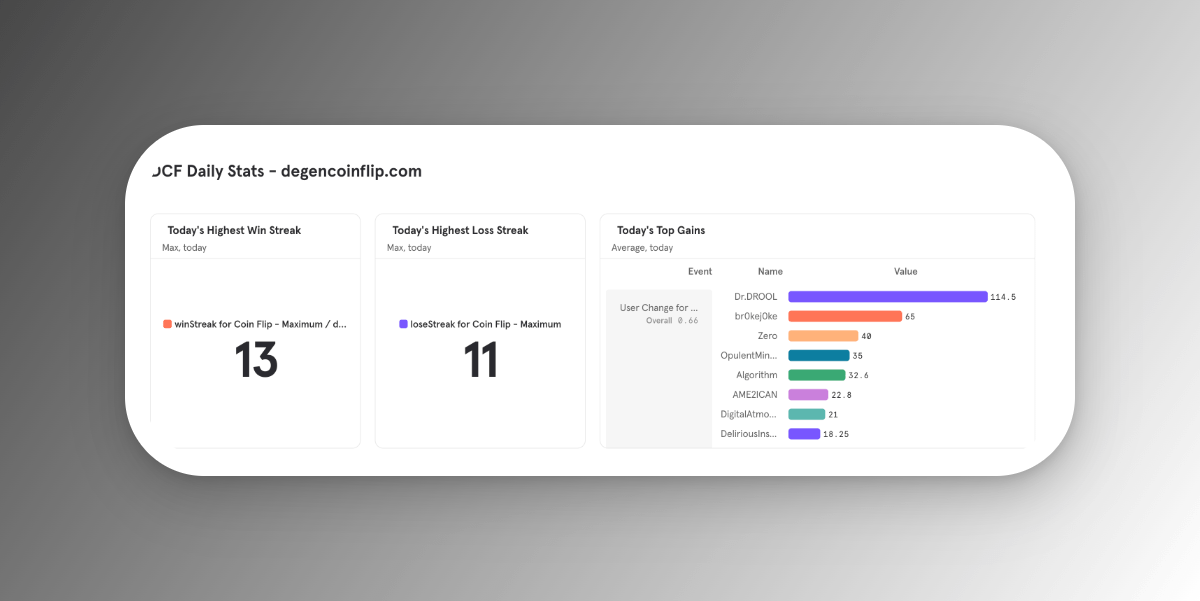Click the purple loseStreak legend swatch

point(403,324)
